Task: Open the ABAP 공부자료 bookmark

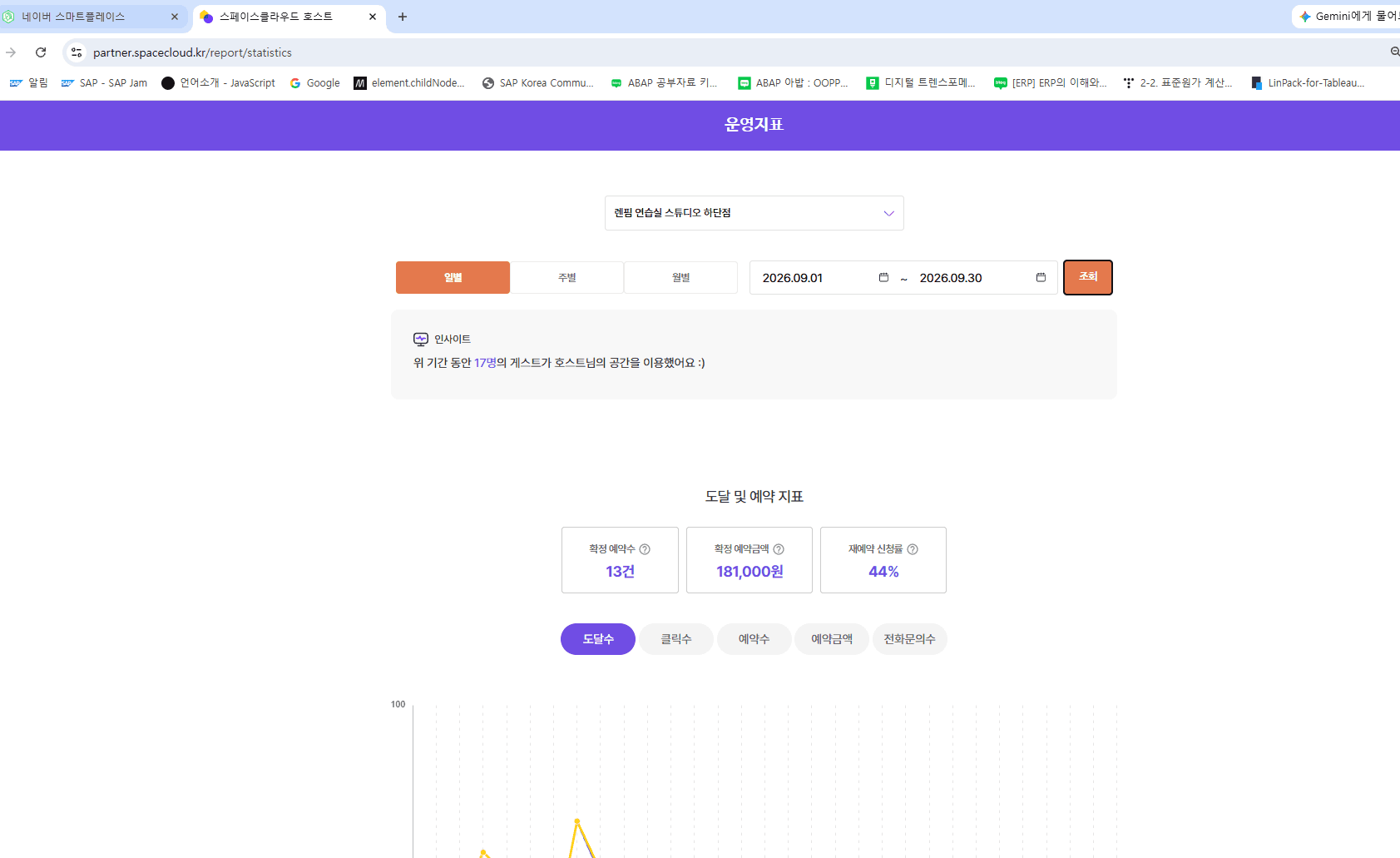Action: click(x=664, y=83)
